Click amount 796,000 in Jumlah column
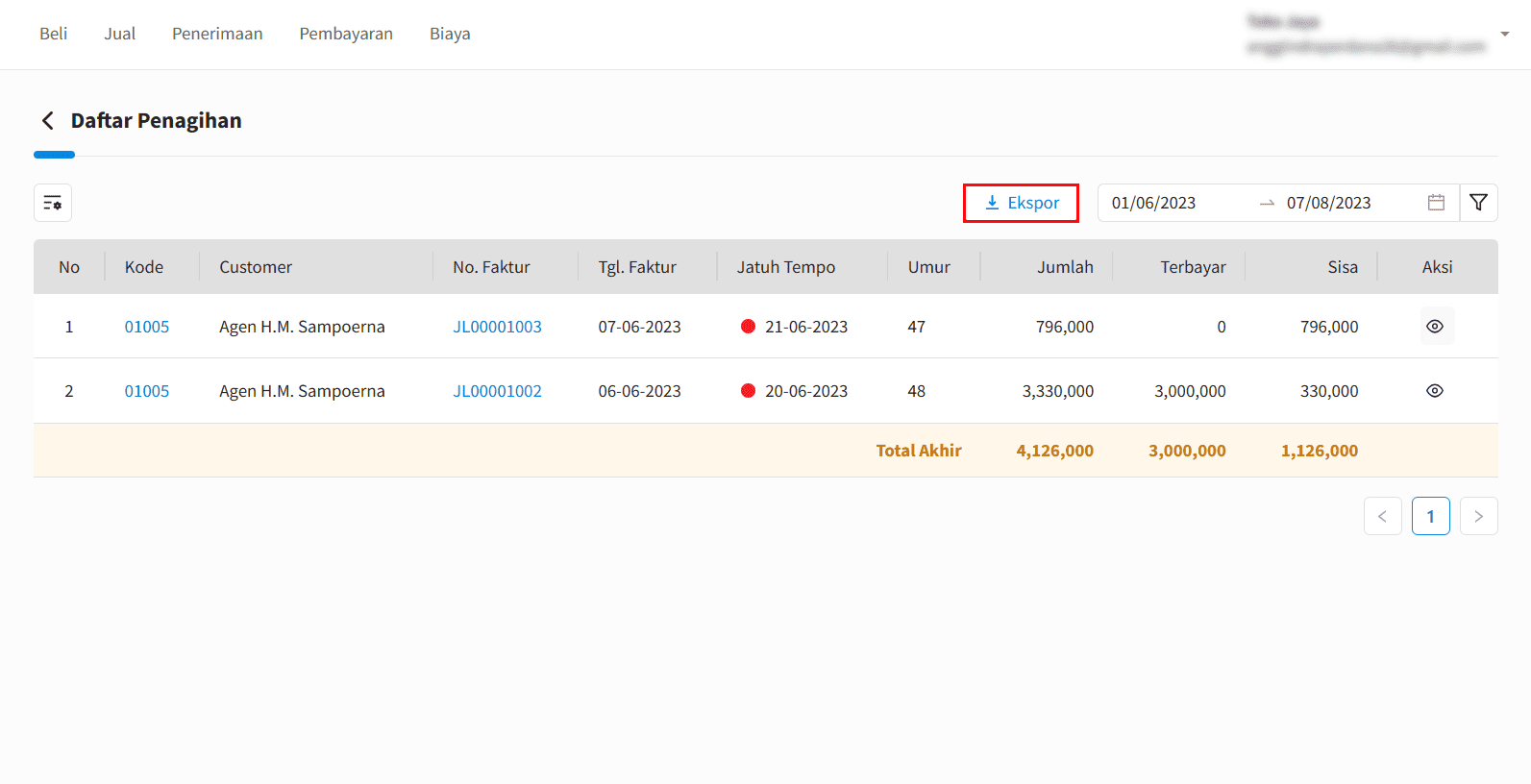The height and width of the screenshot is (784, 1531). [1065, 327]
